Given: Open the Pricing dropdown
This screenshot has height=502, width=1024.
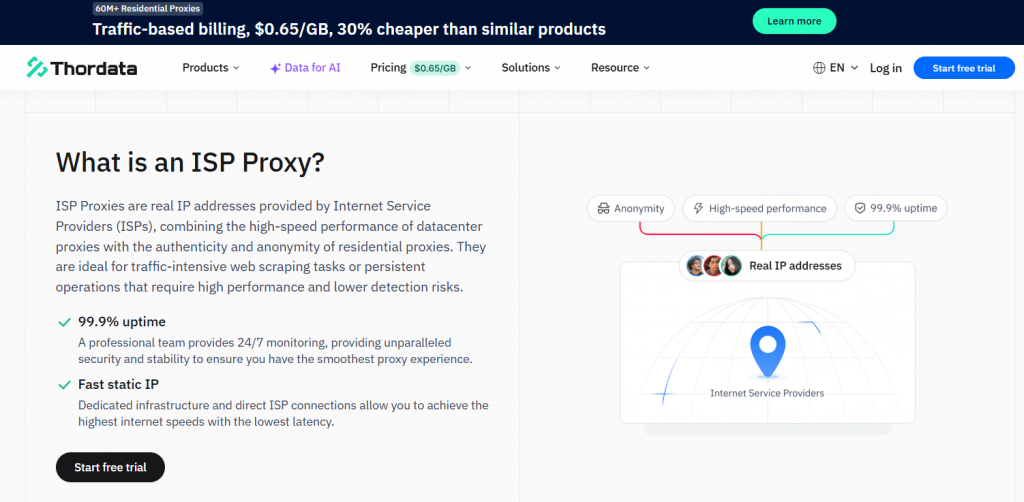Looking at the screenshot, I should (x=388, y=68).
